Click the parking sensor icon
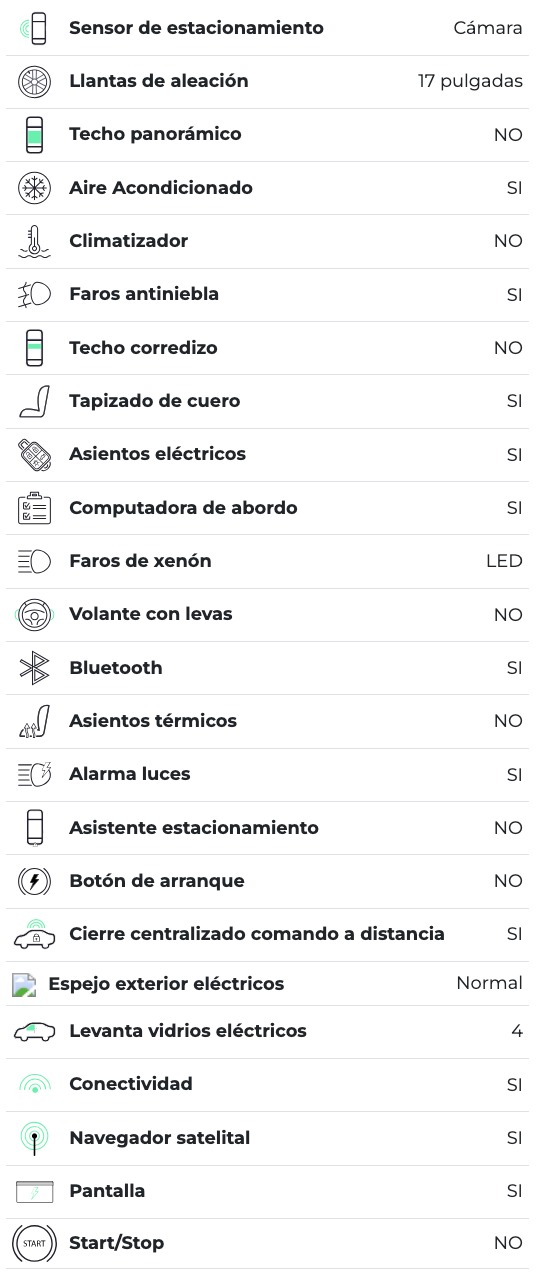550x1286 pixels. point(34,28)
